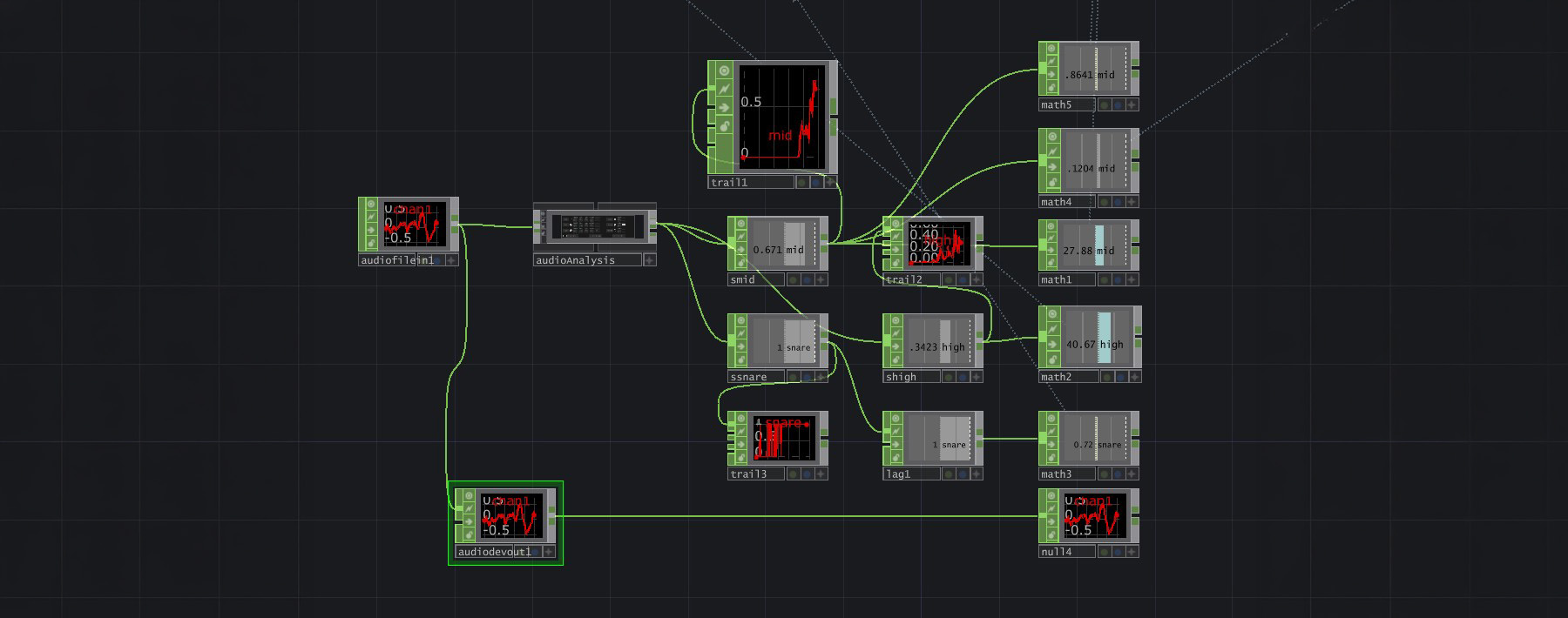The height and width of the screenshot is (618, 1568).
Task: Toggle green export flag on lag1
Action: tap(948, 474)
